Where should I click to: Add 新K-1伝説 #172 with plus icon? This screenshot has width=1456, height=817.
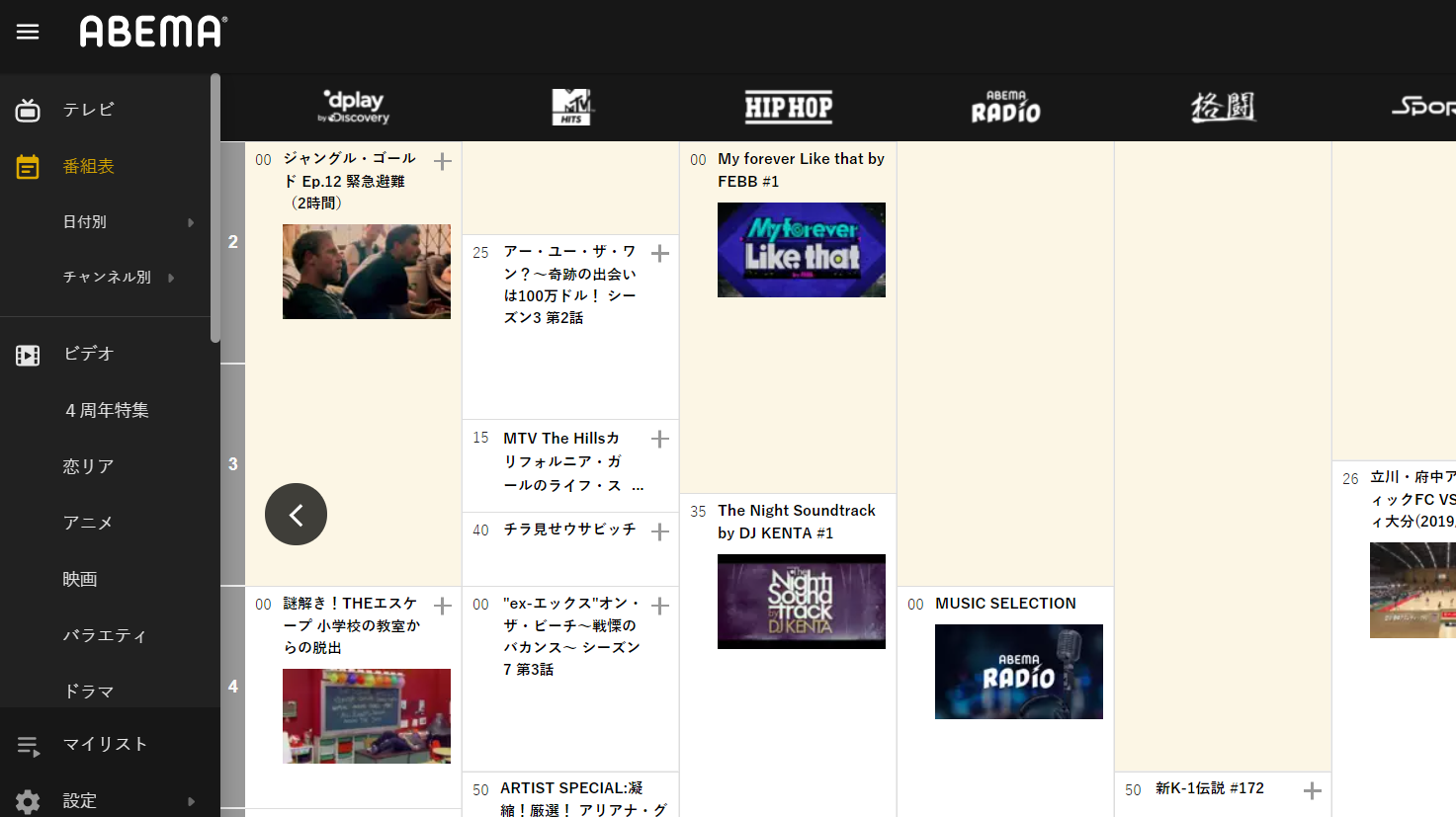point(1313,790)
